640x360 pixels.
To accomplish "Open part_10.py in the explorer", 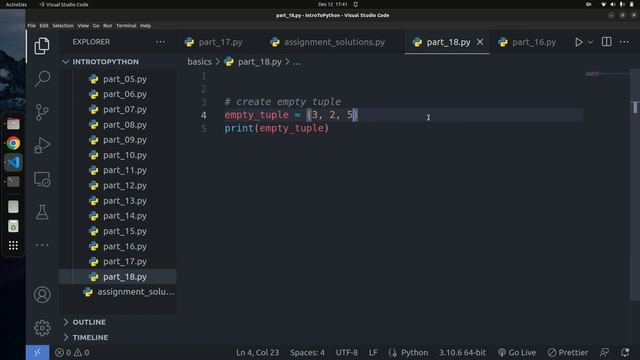I will (x=118, y=155).
